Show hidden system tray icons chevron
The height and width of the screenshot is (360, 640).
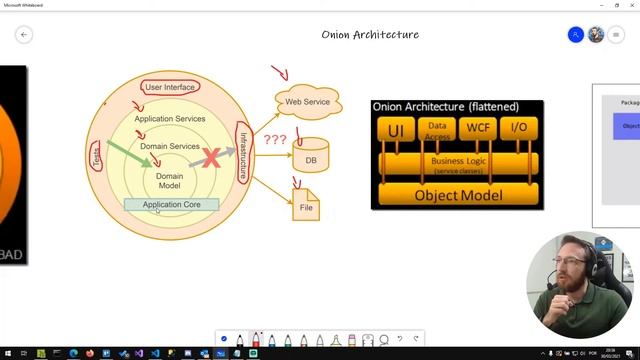[x=542, y=353]
